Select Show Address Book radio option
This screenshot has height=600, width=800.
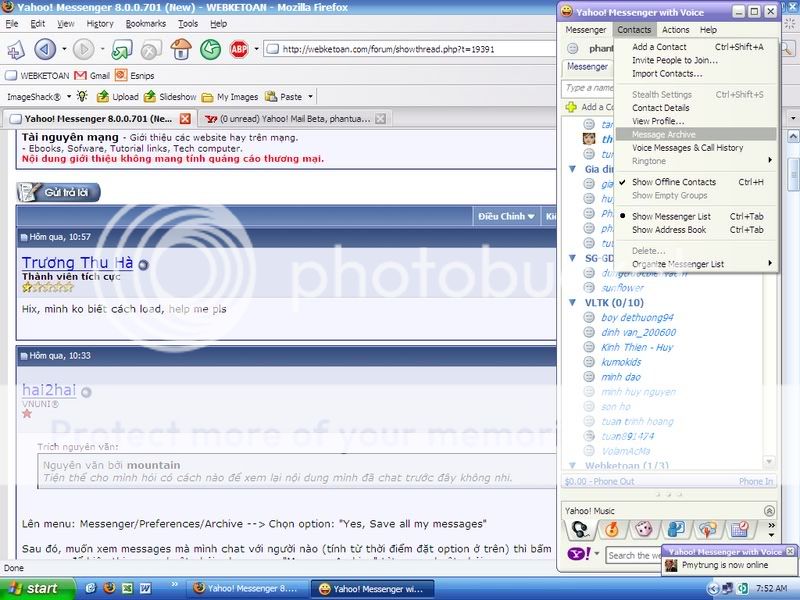[668, 230]
